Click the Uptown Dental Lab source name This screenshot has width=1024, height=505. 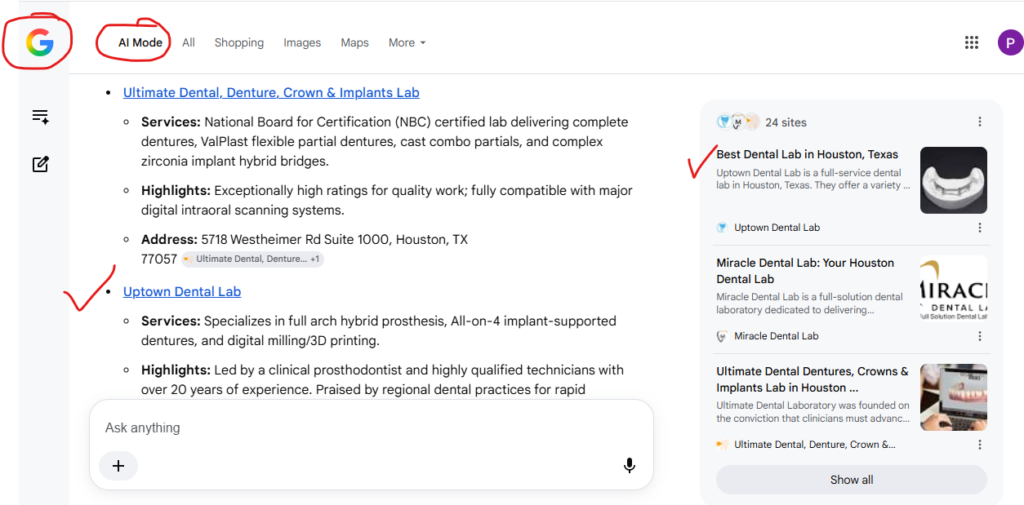point(777,227)
